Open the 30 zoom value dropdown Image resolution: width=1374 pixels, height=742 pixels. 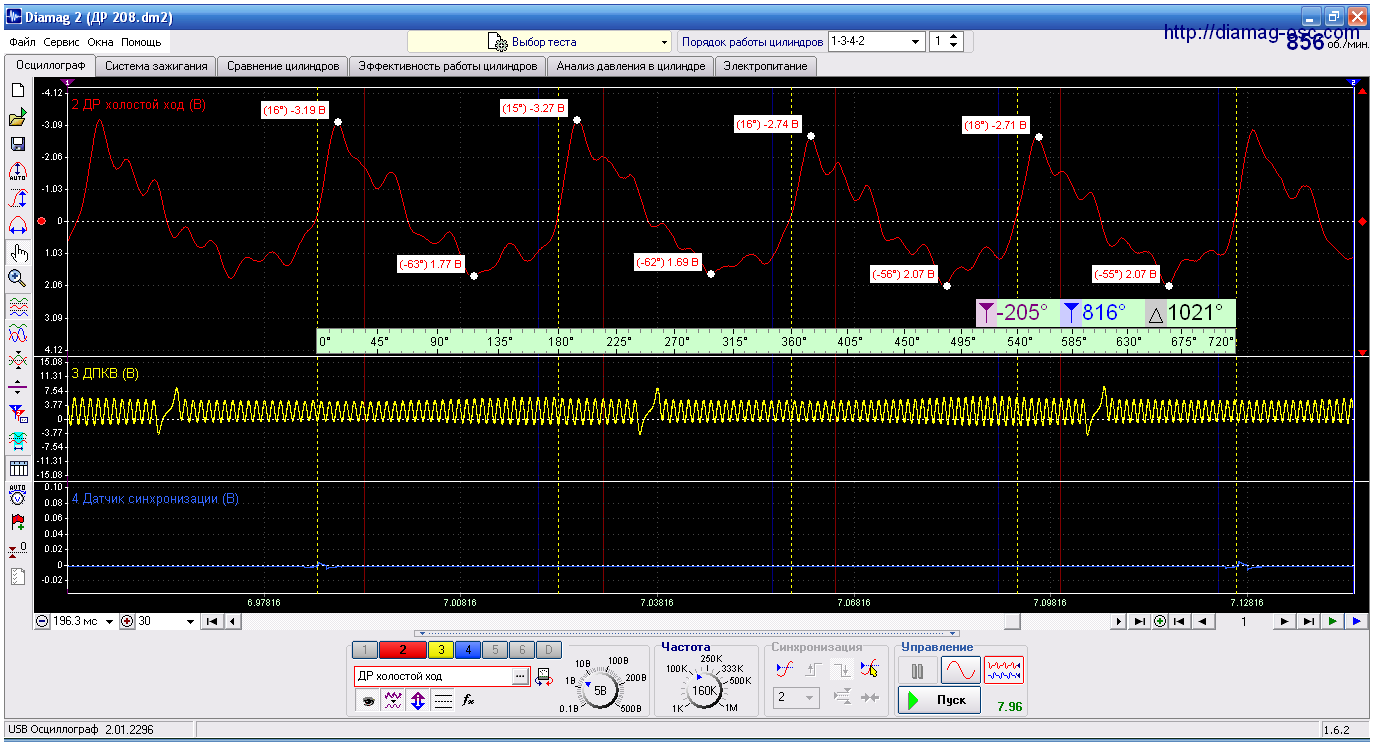(x=190, y=621)
